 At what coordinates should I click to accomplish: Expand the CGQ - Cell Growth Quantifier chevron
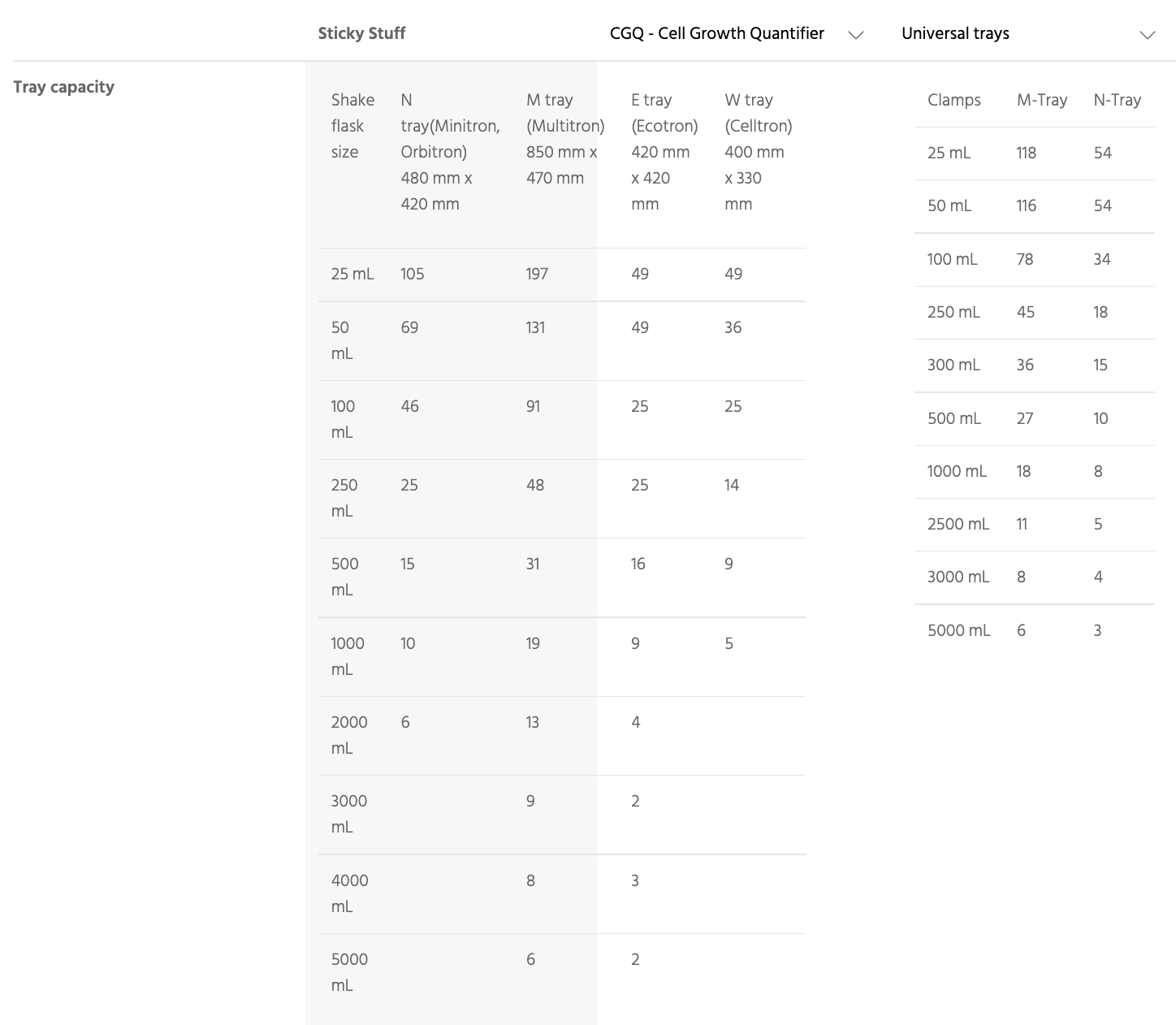pos(855,35)
